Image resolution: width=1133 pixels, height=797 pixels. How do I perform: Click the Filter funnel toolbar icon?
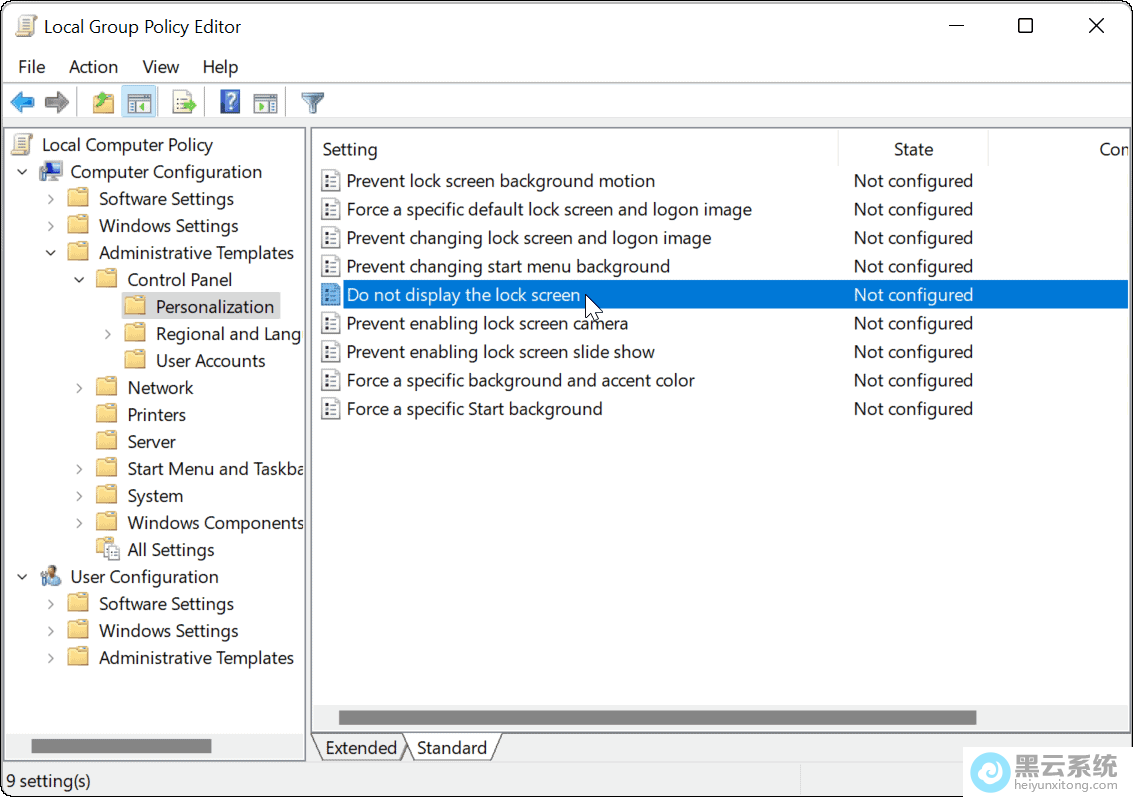[x=313, y=102]
